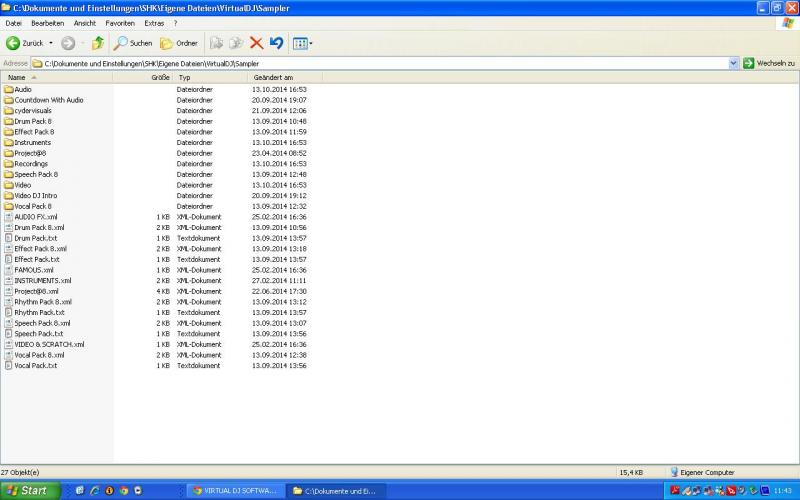The width and height of the screenshot is (800, 500).
Task: Open the Suchen search tool
Action: coord(133,43)
